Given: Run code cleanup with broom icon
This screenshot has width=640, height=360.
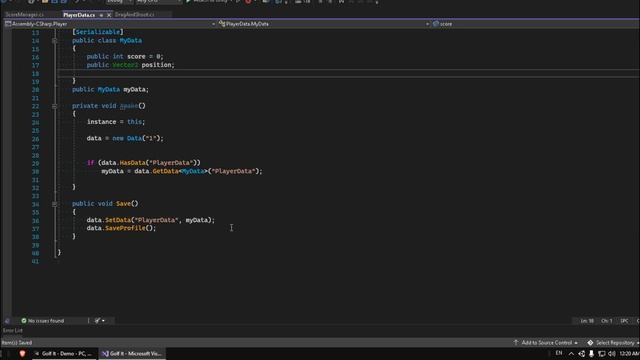Looking at the screenshot, I should point(97,321).
